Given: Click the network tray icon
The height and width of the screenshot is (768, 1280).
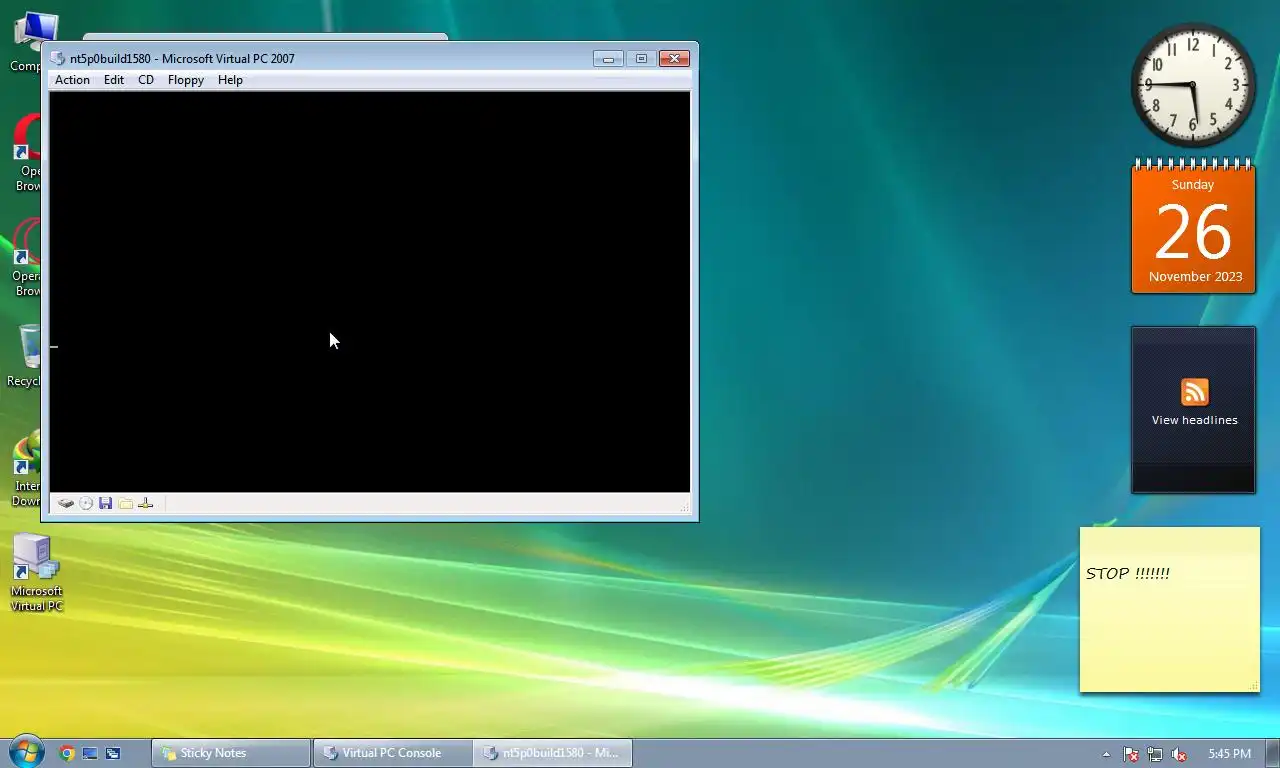Looking at the screenshot, I should click(1155, 754).
